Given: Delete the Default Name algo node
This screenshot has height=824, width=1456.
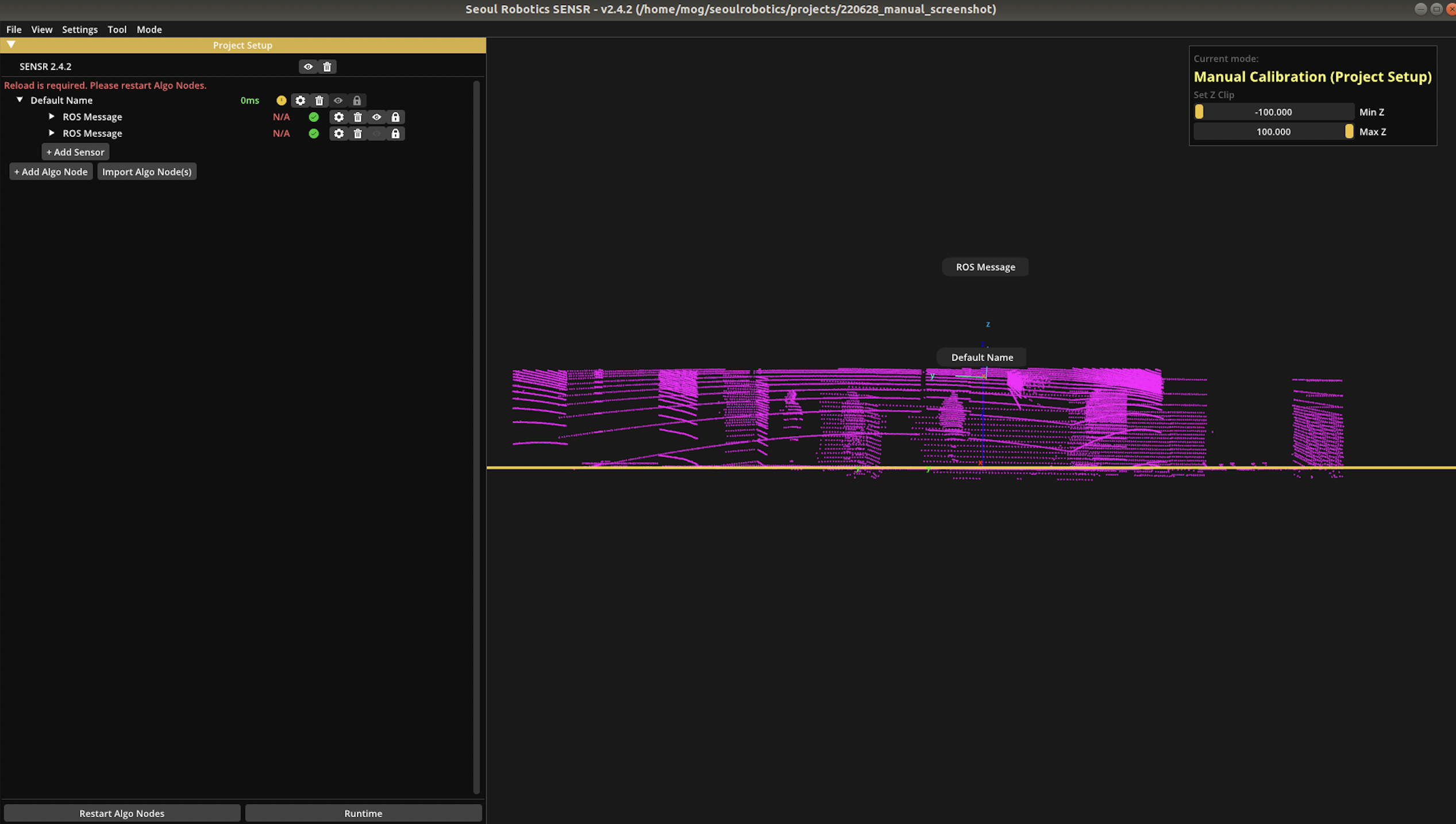Looking at the screenshot, I should click(319, 101).
